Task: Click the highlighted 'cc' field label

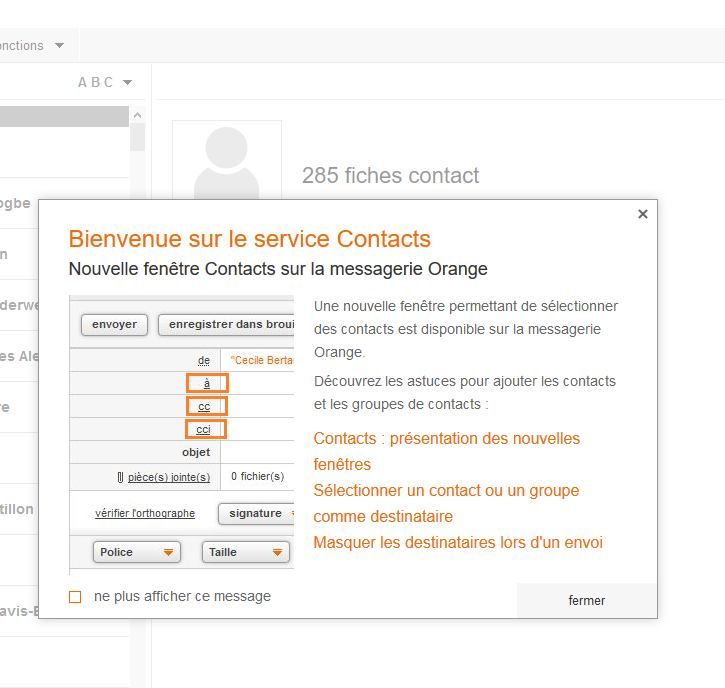Action: [207, 406]
